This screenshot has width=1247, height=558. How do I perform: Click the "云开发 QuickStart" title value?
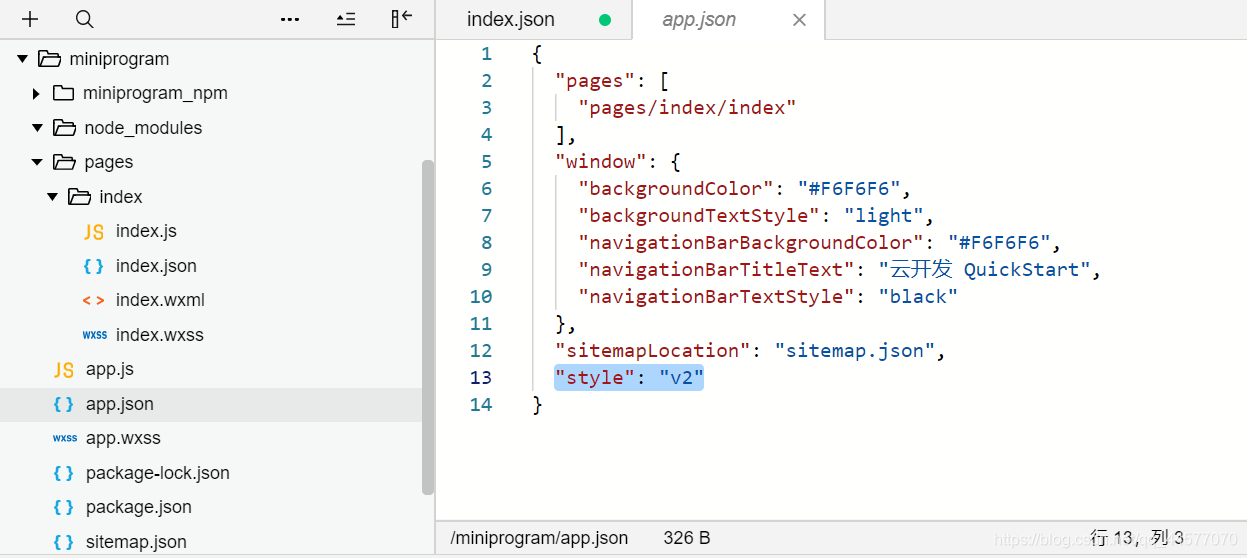point(984,270)
